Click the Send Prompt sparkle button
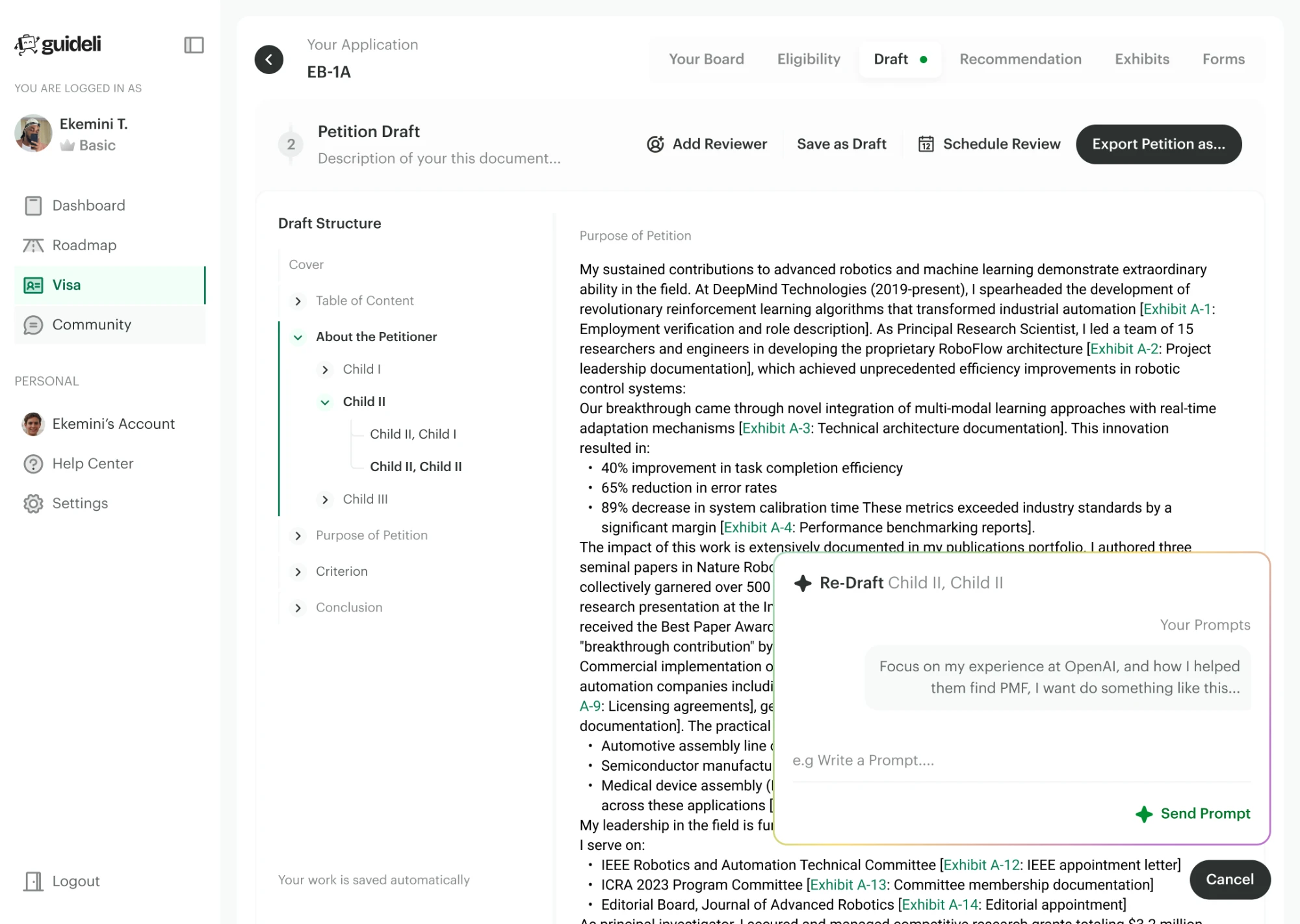1300x924 pixels. pos(1193,814)
